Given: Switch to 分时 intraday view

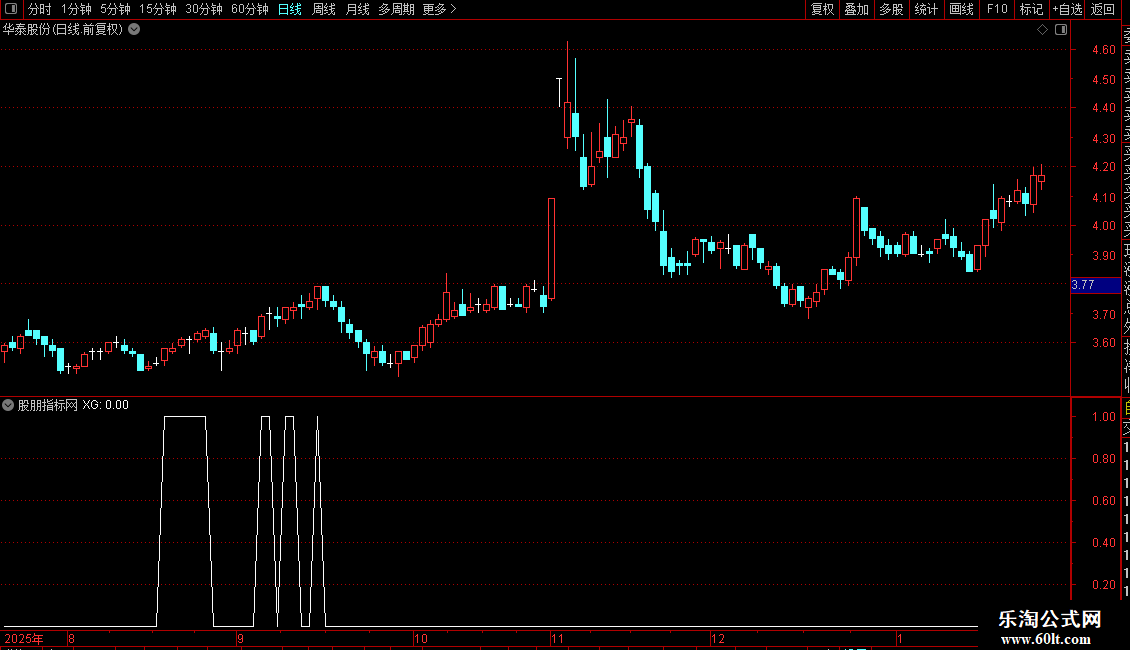Looking at the screenshot, I should coord(40,9).
